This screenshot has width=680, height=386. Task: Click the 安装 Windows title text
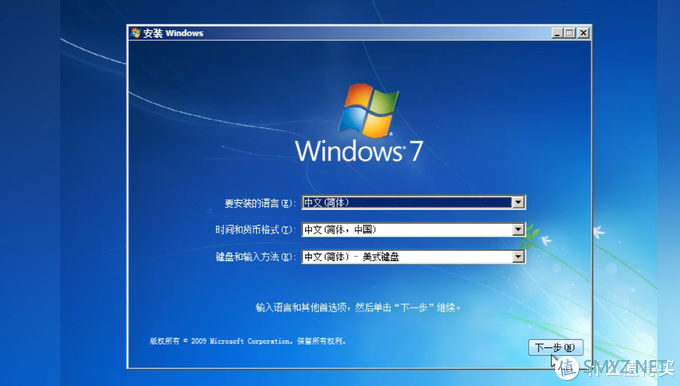coord(173,33)
